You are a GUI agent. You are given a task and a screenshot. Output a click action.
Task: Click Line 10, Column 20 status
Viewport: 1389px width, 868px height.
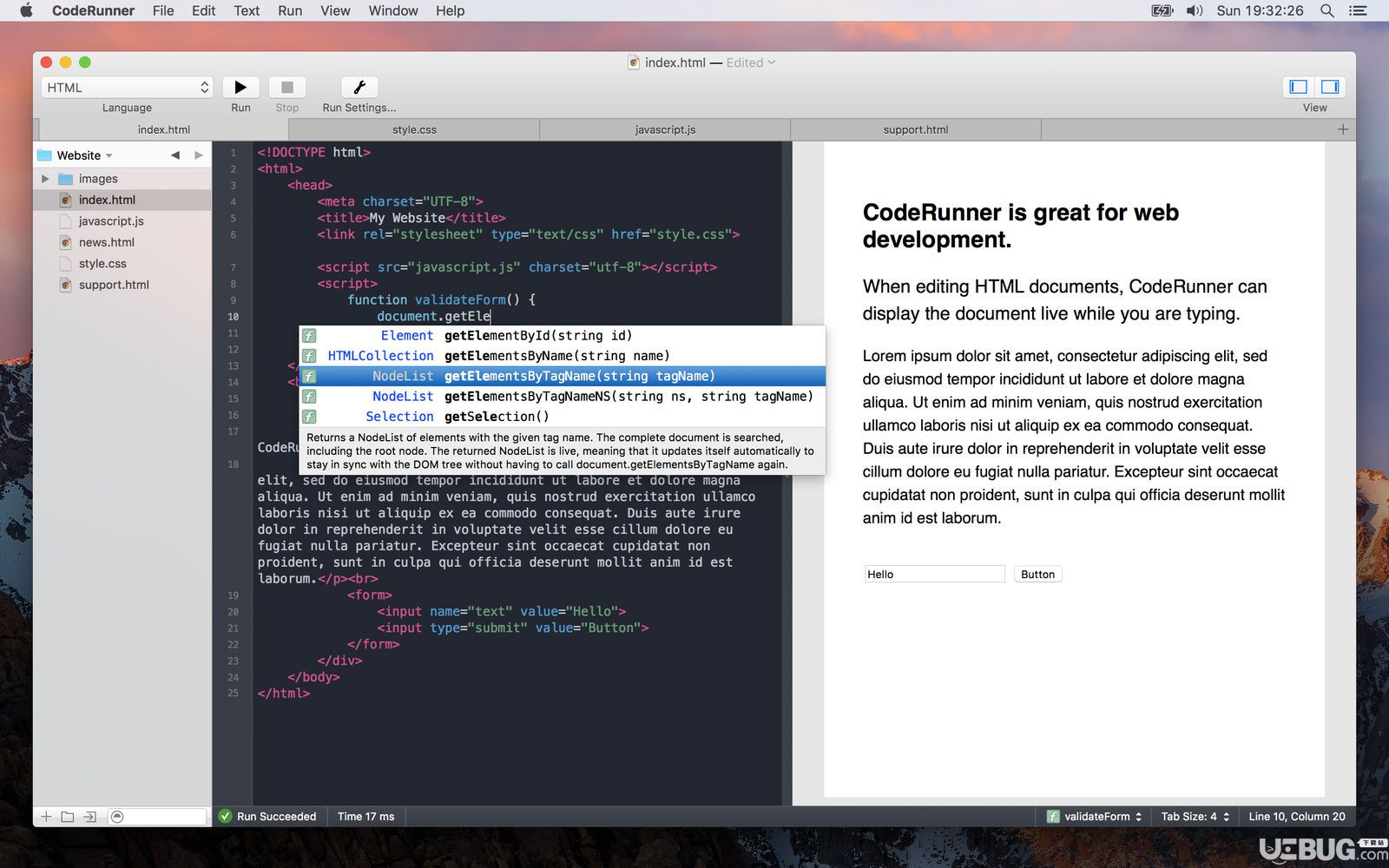[x=1297, y=817]
